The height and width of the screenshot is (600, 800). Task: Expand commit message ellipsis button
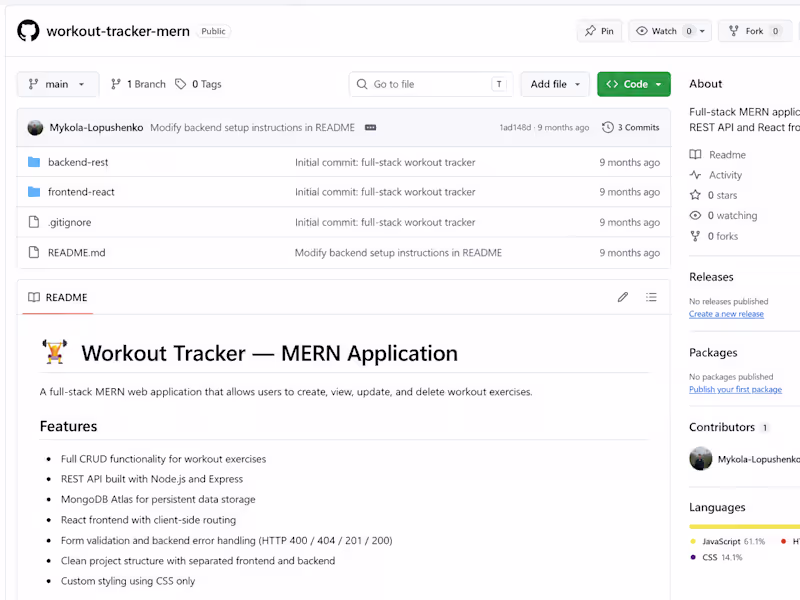coord(370,128)
